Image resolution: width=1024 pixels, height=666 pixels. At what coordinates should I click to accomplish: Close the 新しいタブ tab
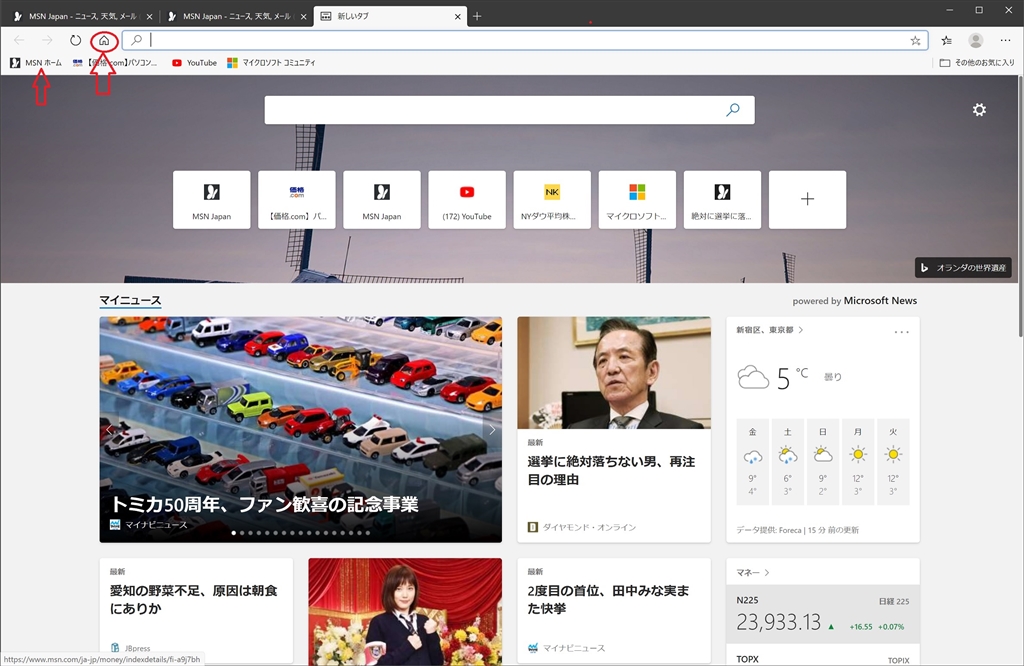point(457,16)
